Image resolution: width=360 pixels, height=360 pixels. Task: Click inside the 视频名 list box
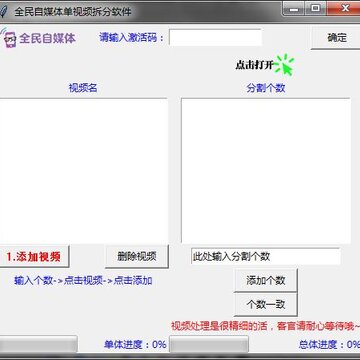83,171
